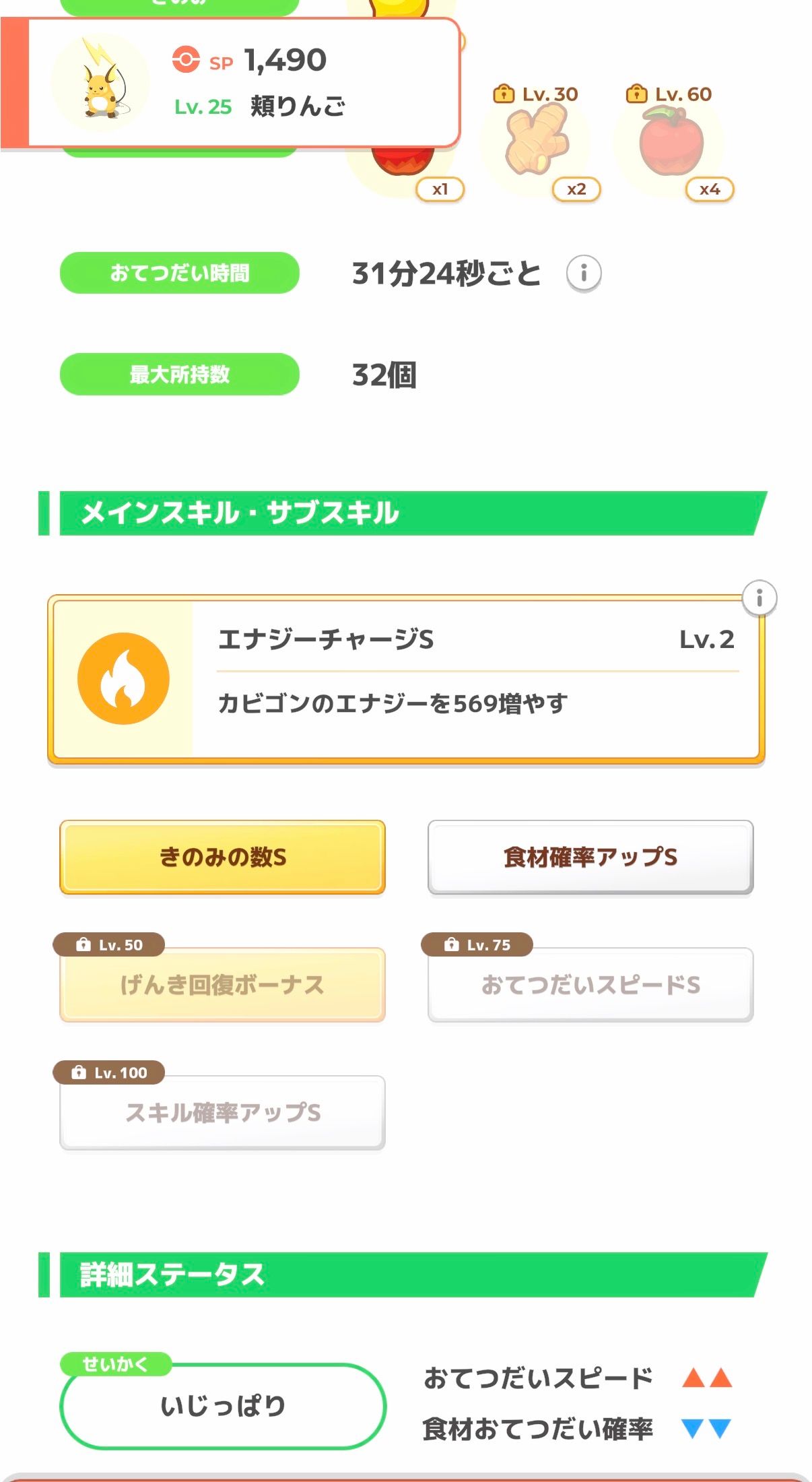Open main skill info icon

(x=759, y=598)
